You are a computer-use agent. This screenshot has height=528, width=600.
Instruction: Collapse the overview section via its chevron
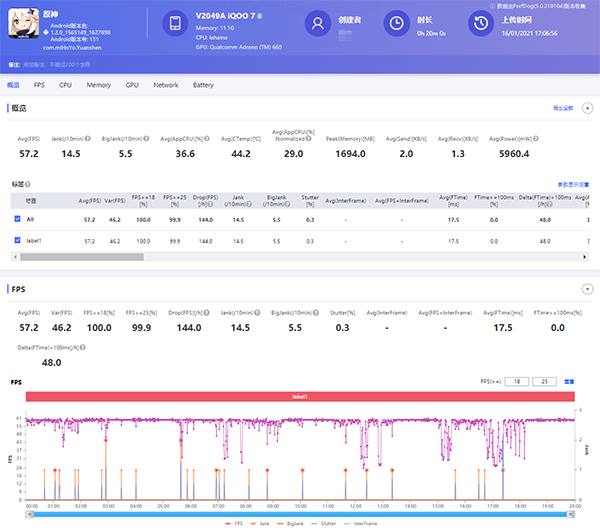pyautogui.click(x=587, y=107)
